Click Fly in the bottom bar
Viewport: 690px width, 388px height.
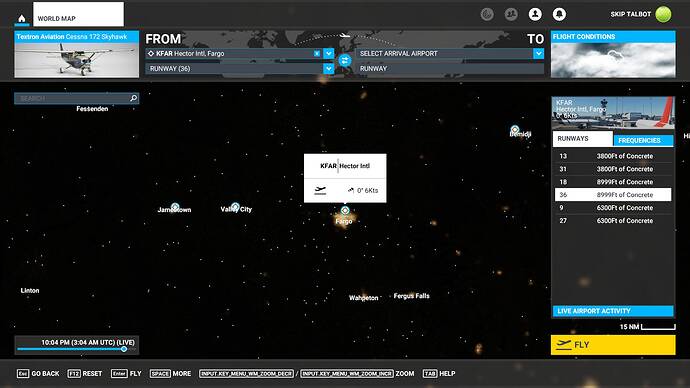pos(126,373)
